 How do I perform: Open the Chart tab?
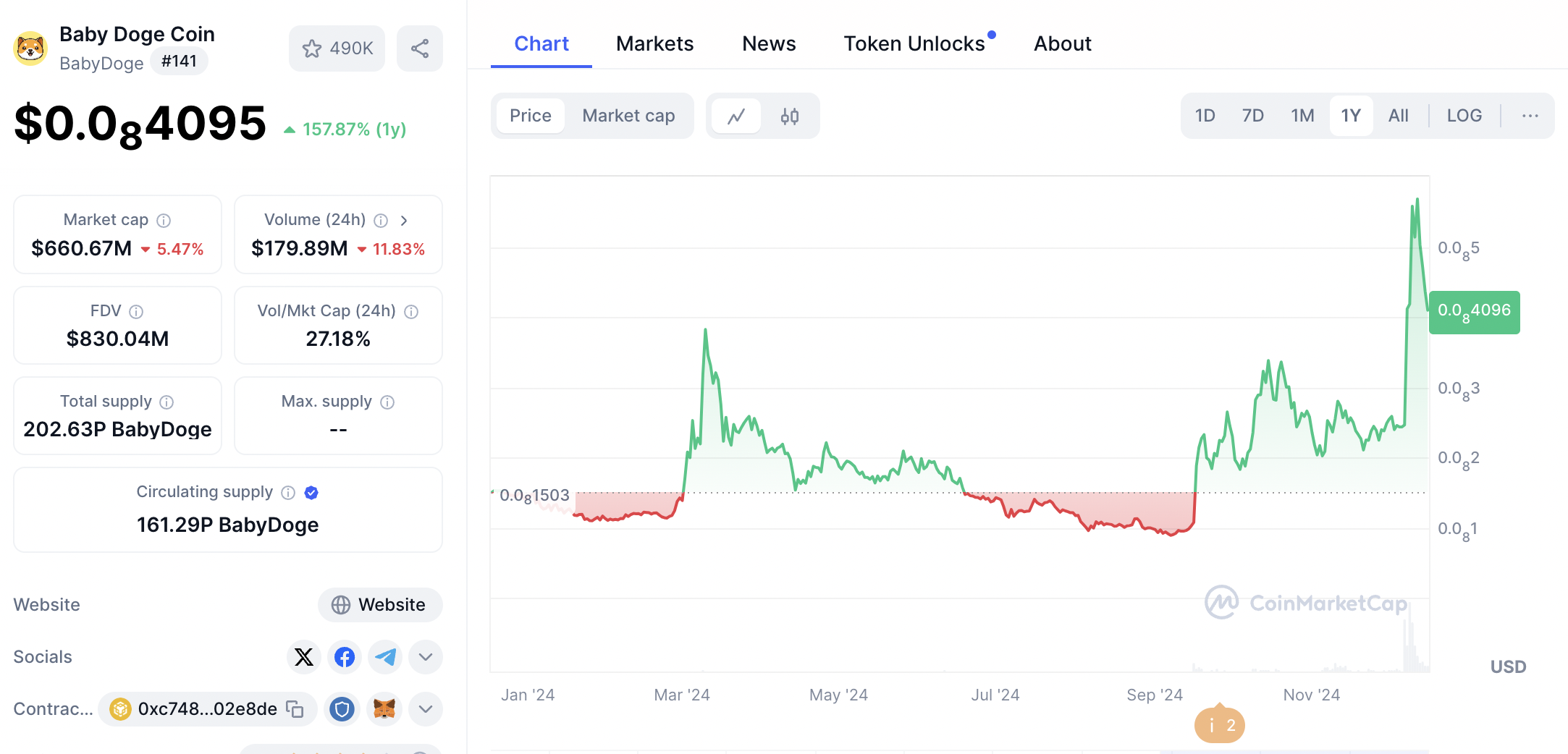(541, 44)
